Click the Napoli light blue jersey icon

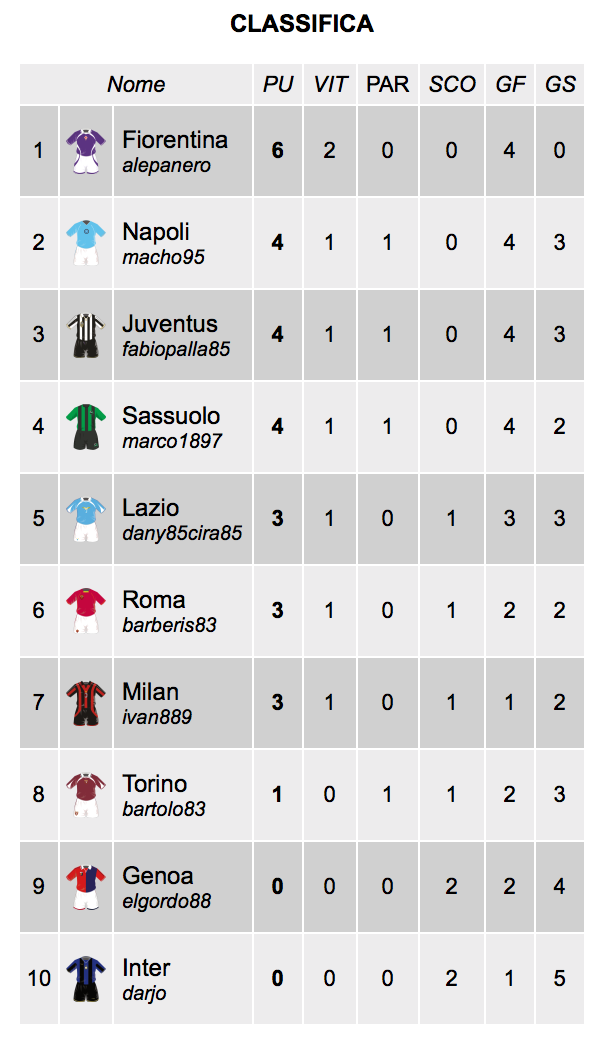click(x=86, y=243)
